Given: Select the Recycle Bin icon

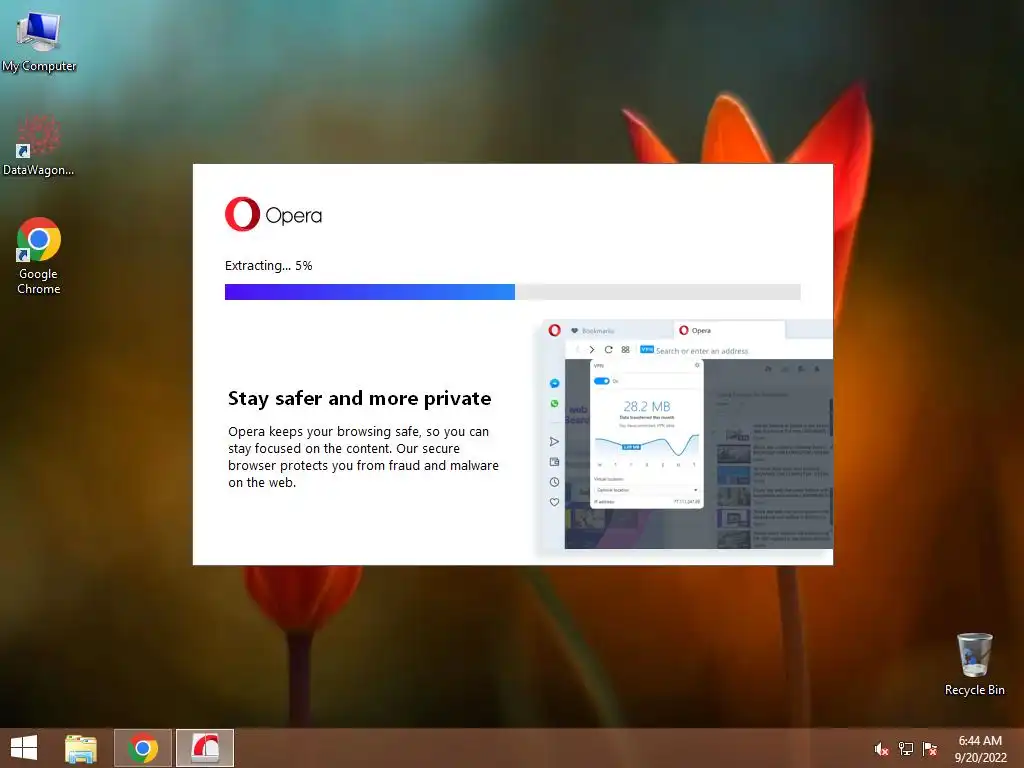Looking at the screenshot, I should (974, 664).
